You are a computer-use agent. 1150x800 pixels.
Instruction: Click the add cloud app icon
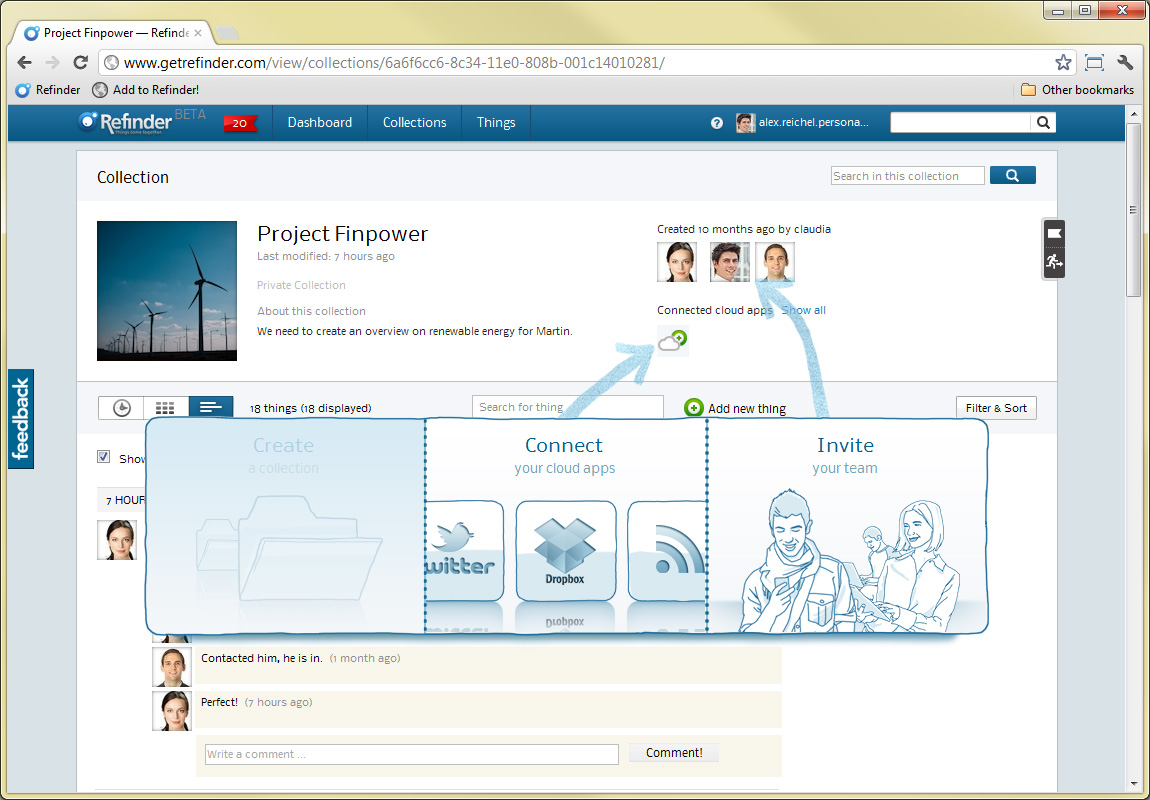(672, 341)
